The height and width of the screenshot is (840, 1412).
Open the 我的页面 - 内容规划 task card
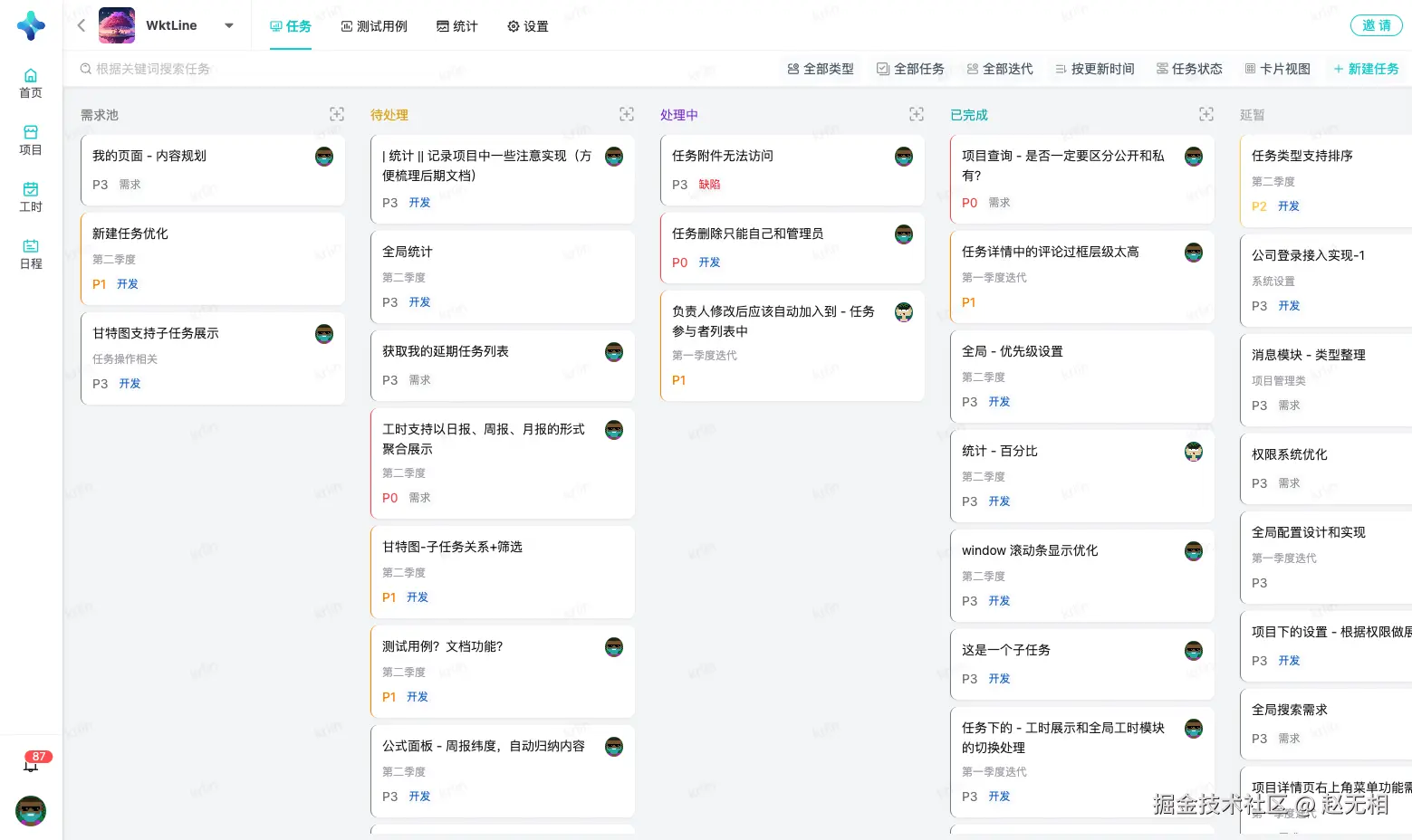[x=213, y=170]
